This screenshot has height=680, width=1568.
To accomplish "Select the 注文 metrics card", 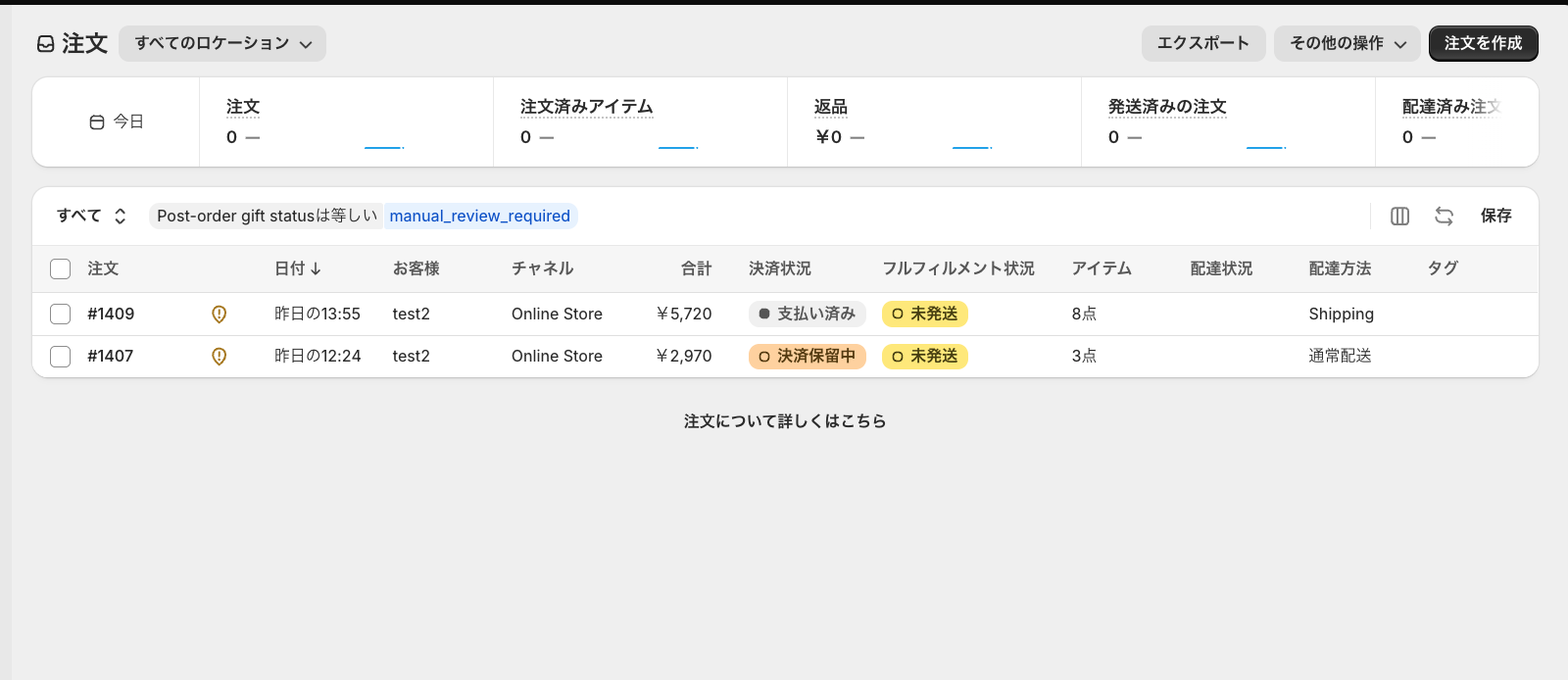I will pos(346,122).
